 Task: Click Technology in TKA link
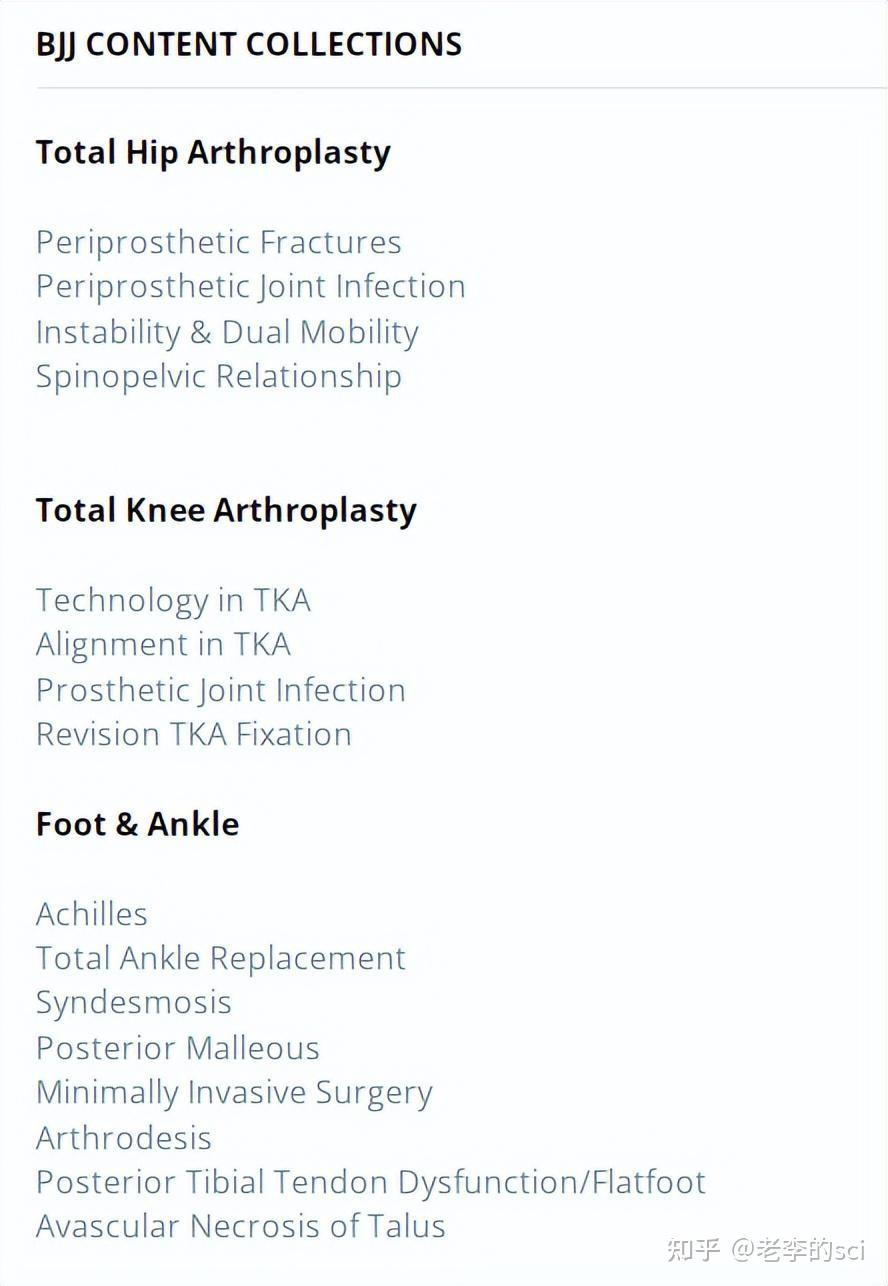(x=173, y=600)
